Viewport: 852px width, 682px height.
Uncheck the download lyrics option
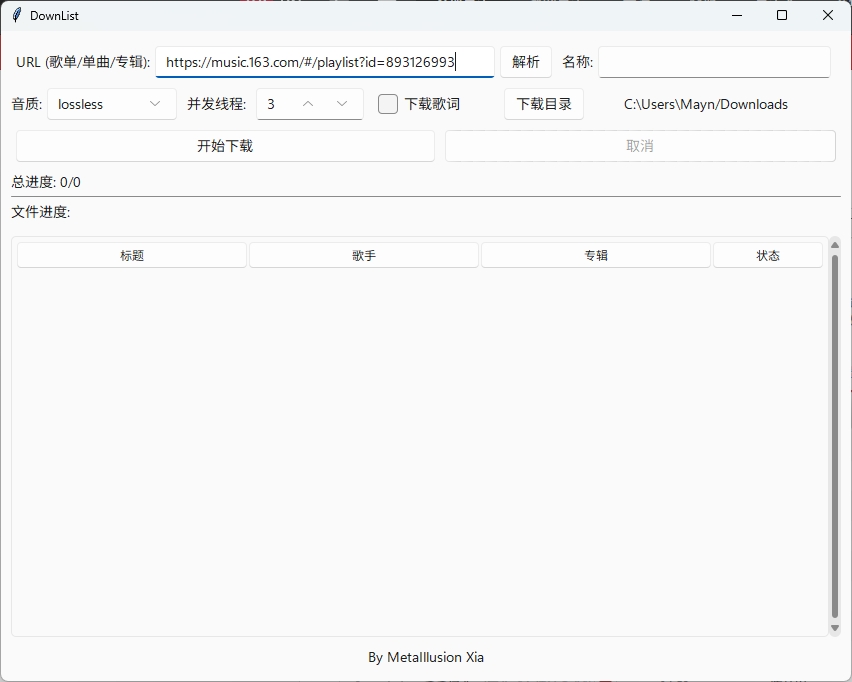point(387,104)
